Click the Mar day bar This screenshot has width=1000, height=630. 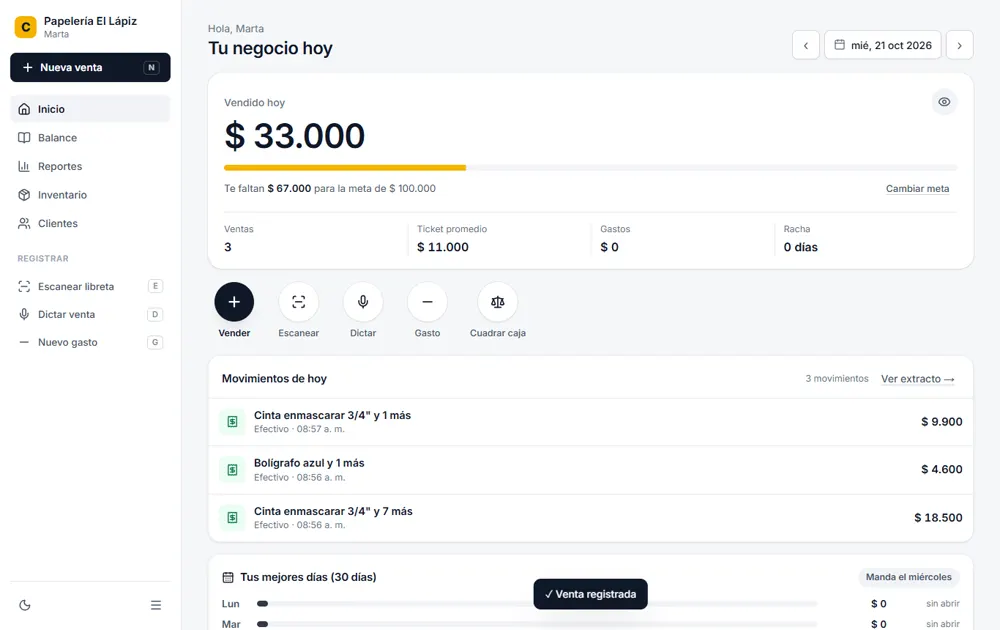tap(536, 624)
